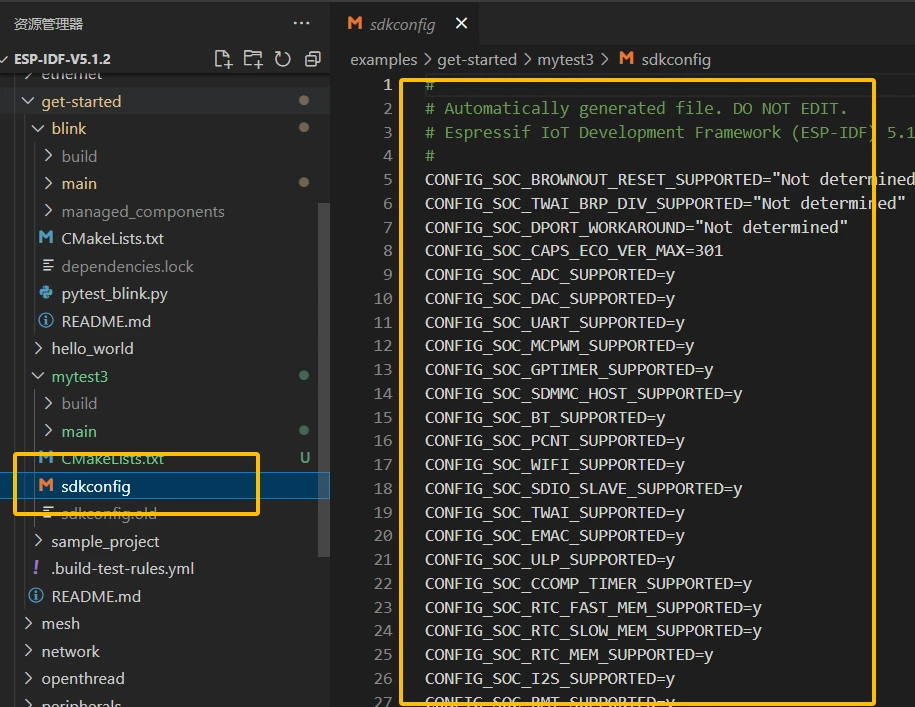Click the New File icon in explorer header

(223, 59)
